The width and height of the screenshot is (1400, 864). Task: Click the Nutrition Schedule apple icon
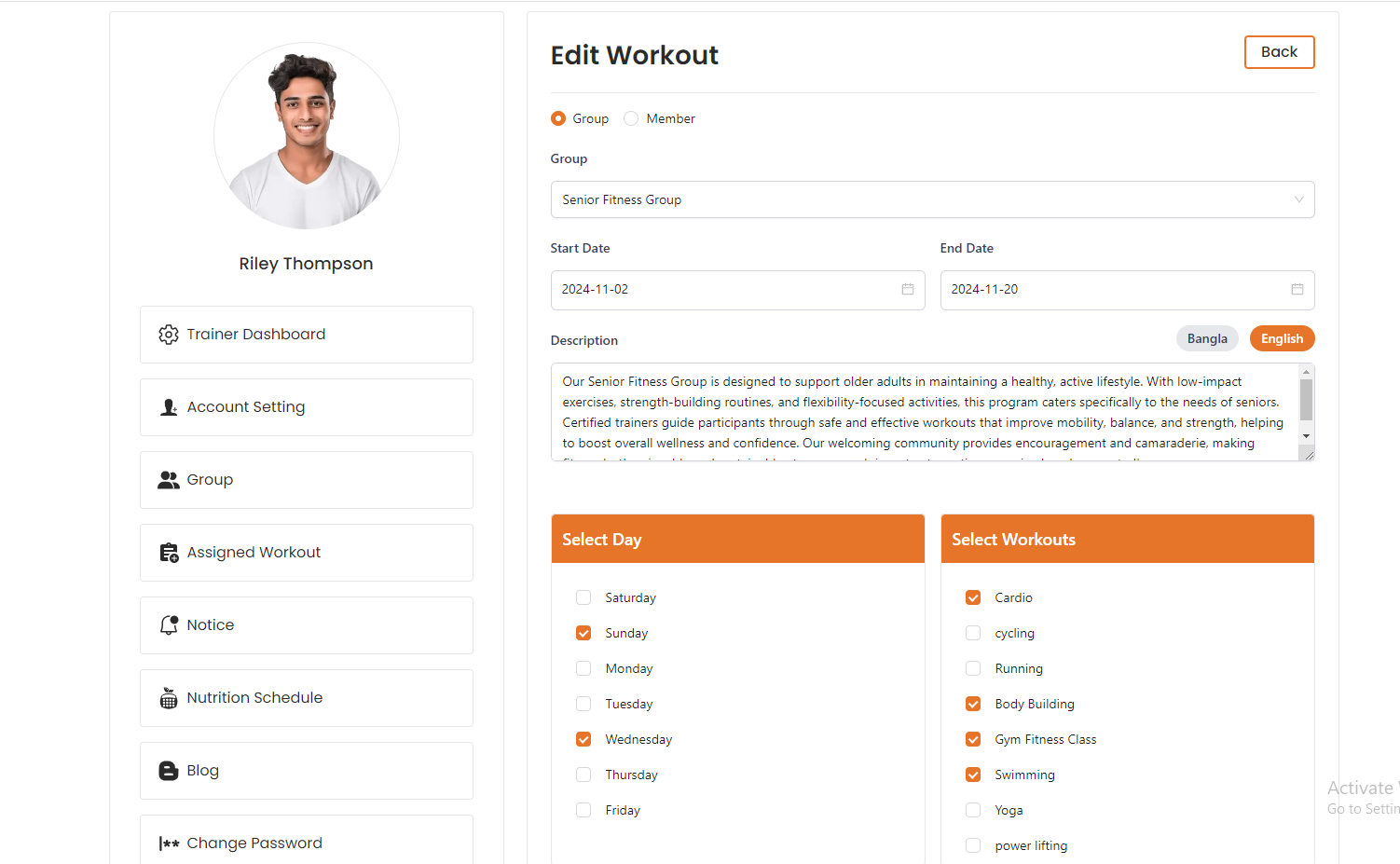click(169, 698)
